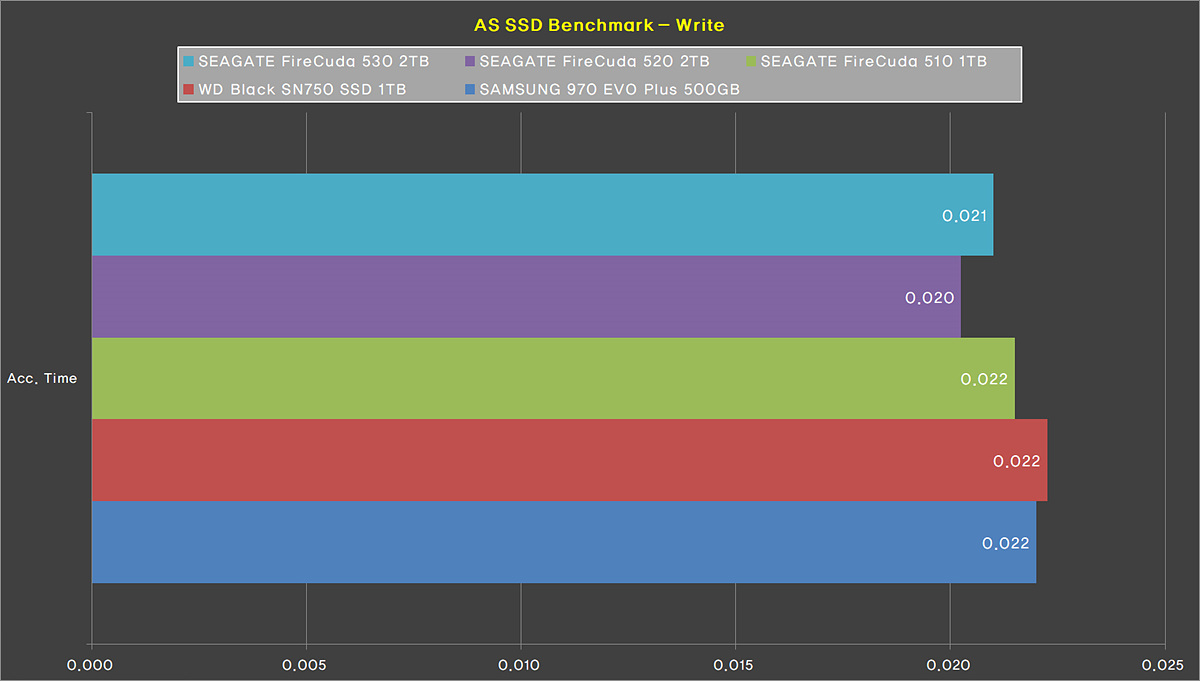Click the 0.005 axis tick label
Viewport: 1200px width, 681px height.
[306, 664]
